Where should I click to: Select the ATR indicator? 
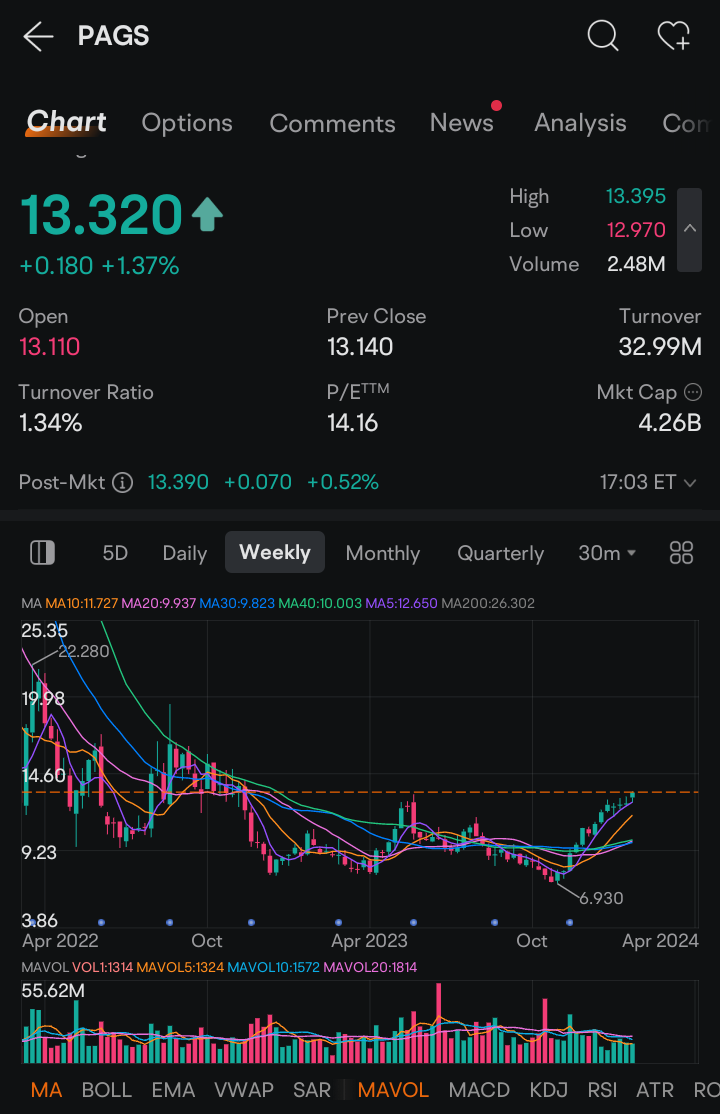(x=655, y=1090)
